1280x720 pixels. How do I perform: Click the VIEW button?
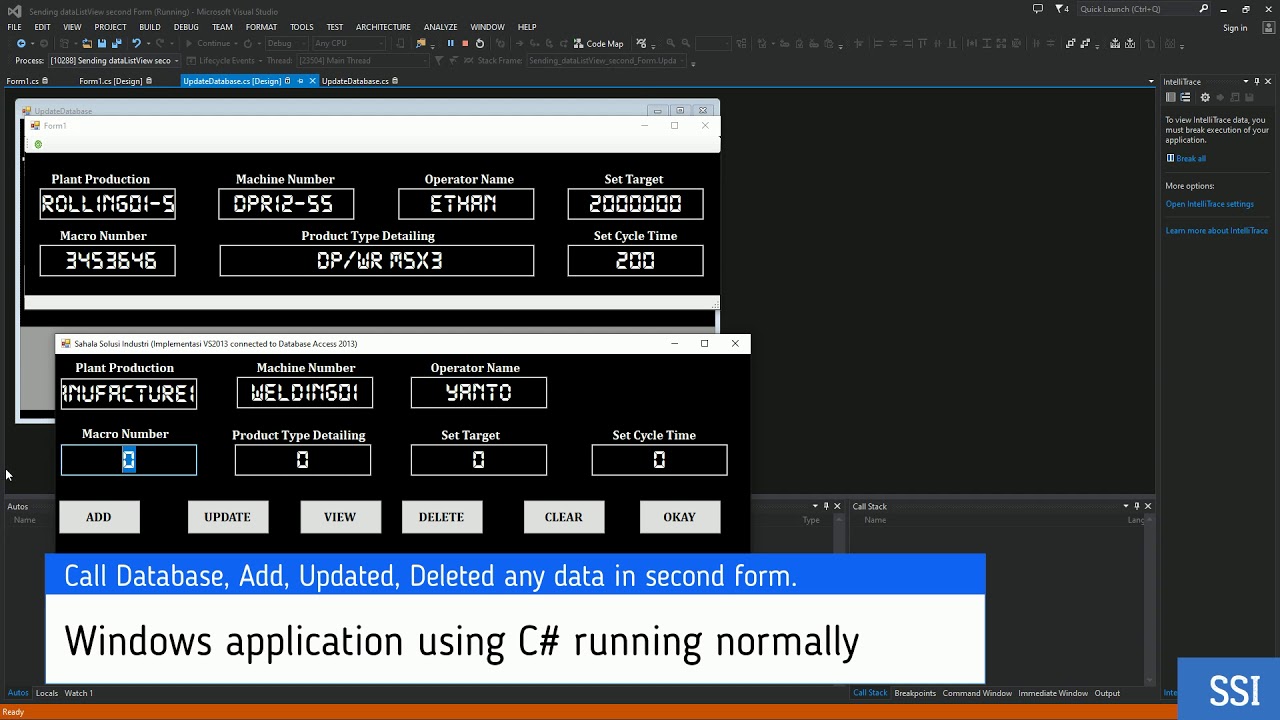(x=340, y=517)
